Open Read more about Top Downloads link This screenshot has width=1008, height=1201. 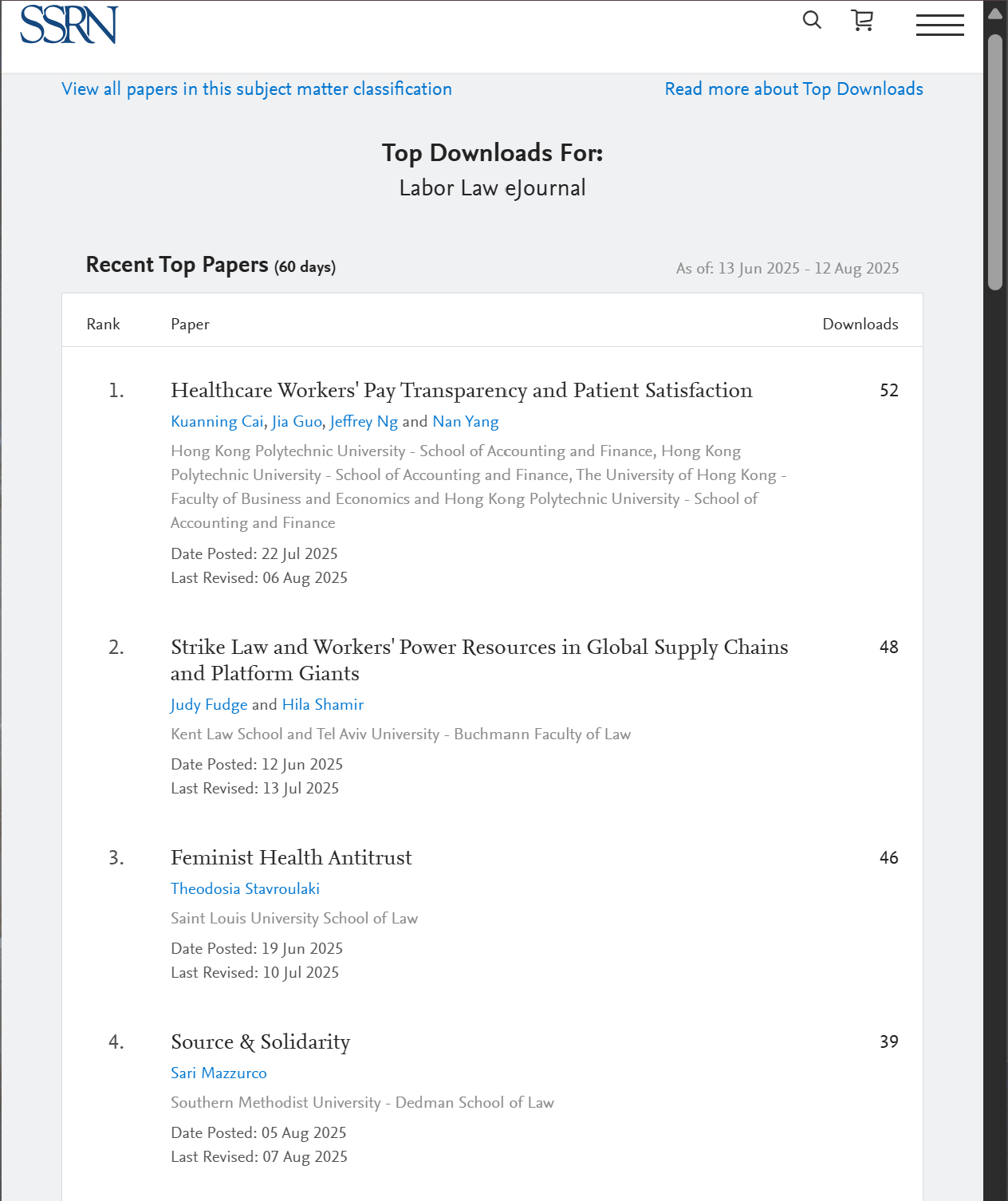793,89
